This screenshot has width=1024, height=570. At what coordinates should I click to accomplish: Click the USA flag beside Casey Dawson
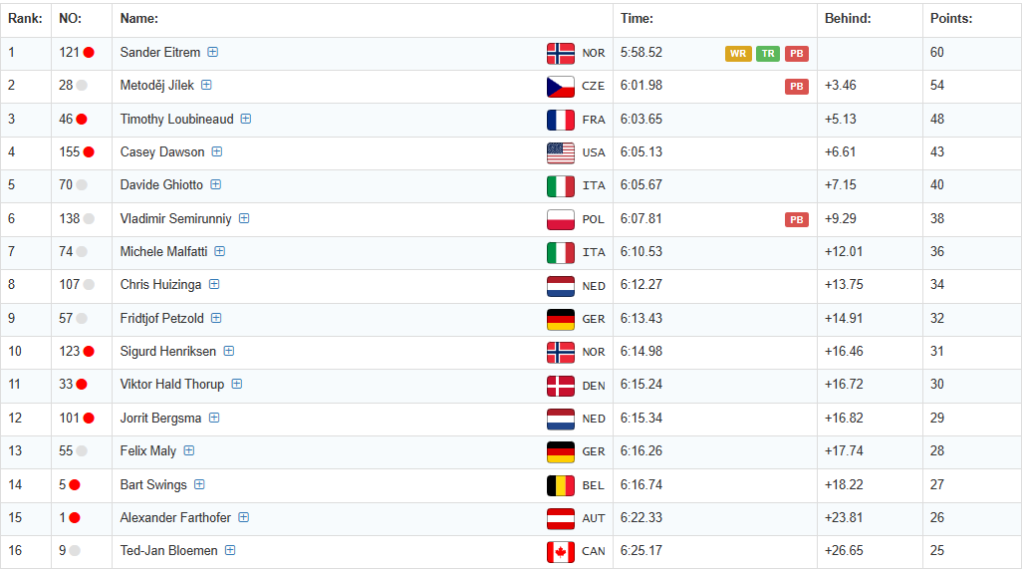[560, 152]
